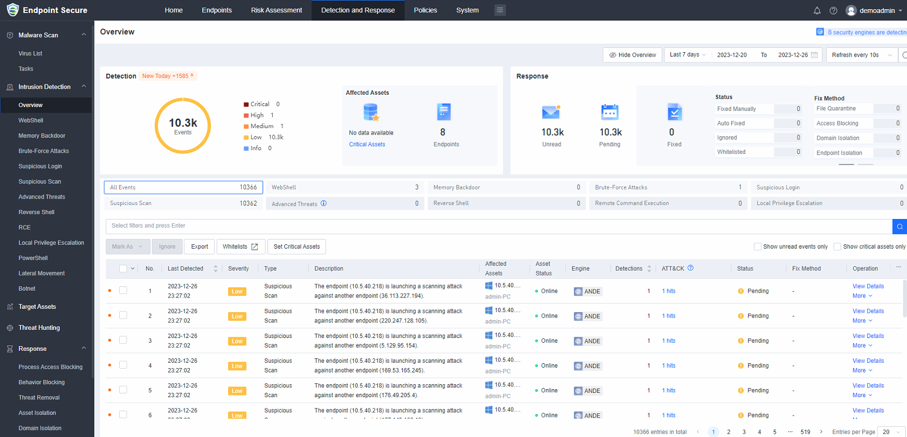Click the Intrusion Detection sidebar icon

pyautogui.click(x=10, y=87)
